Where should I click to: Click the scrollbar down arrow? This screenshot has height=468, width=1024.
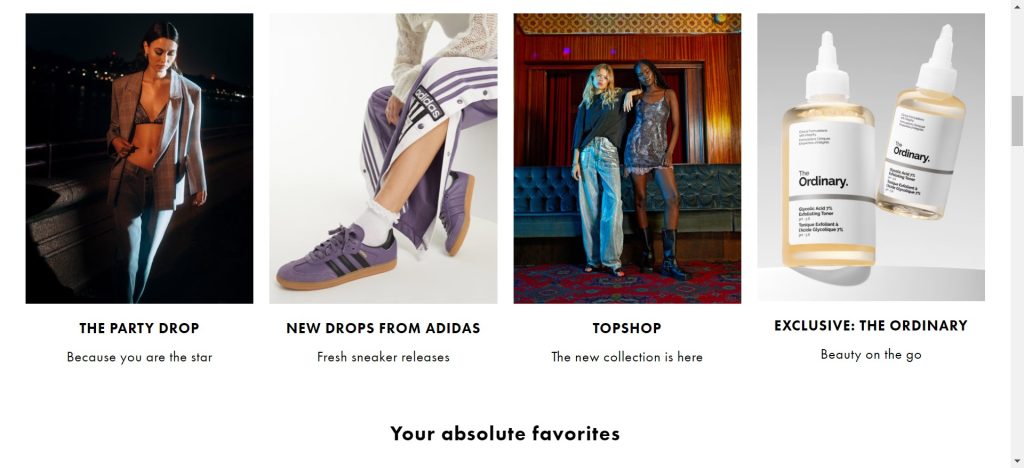pyautogui.click(x=1017, y=461)
